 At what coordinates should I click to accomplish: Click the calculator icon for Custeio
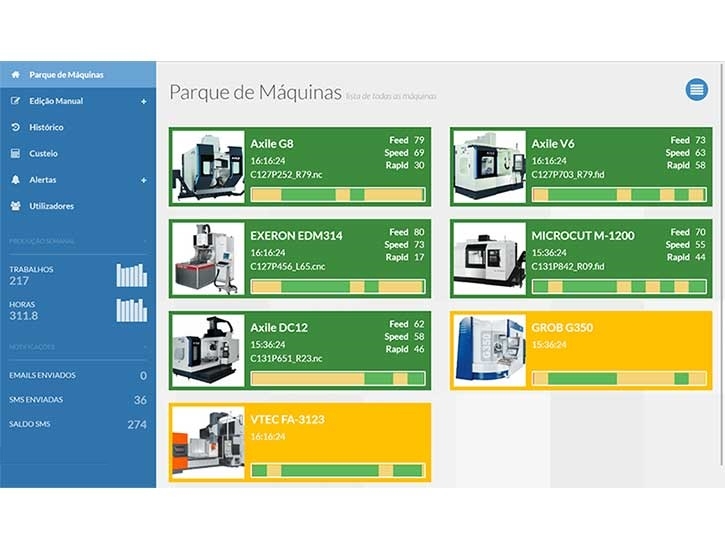point(15,153)
